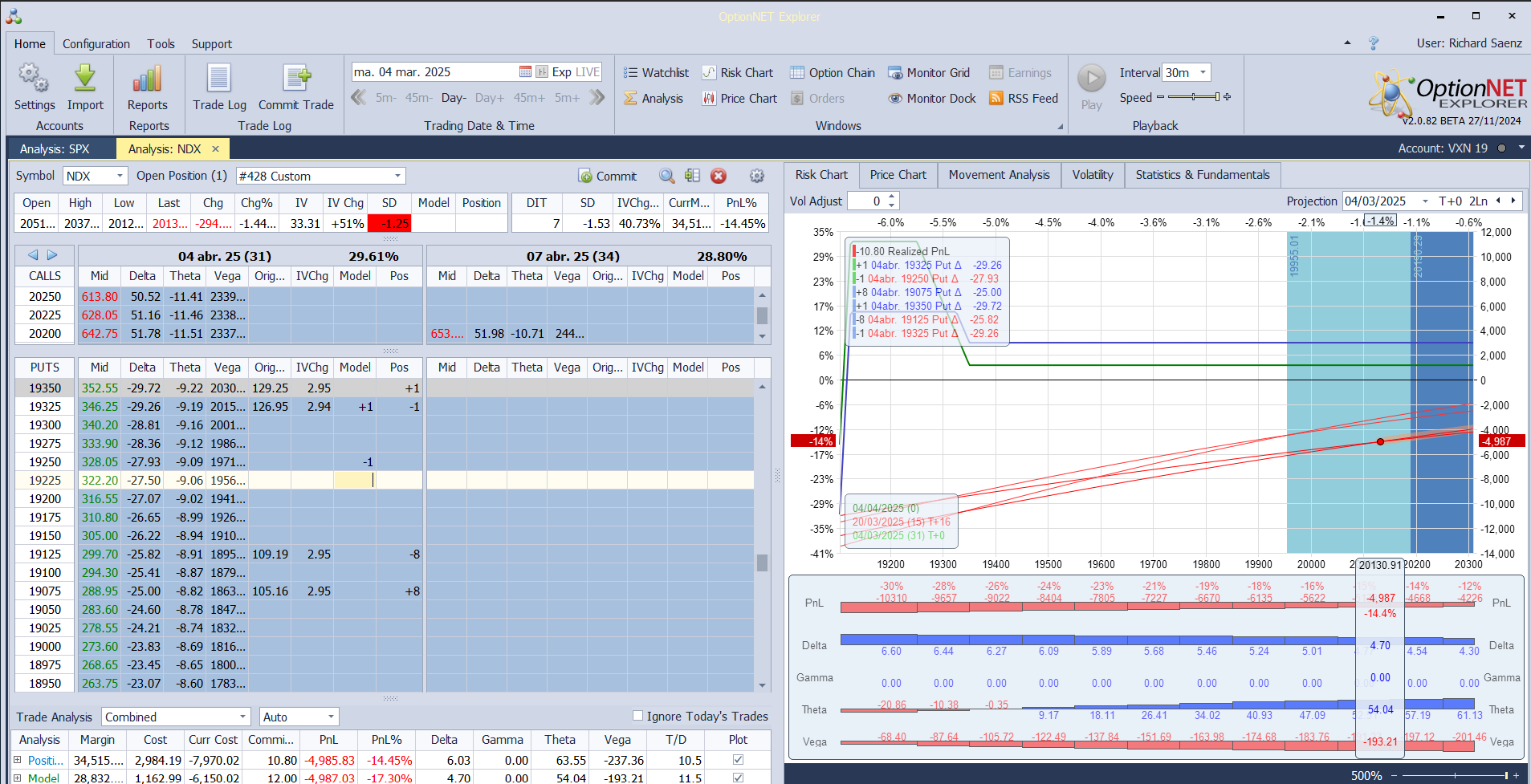The image size is (1531, 784).
Task: Switch to Volatility tab
Action: pyautogui.click(x=1093, y=174)
